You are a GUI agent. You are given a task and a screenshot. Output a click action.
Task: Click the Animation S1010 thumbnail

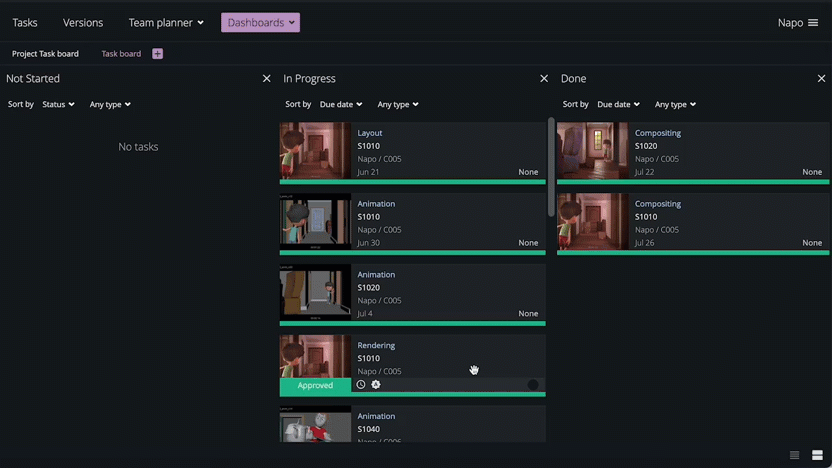315,221
